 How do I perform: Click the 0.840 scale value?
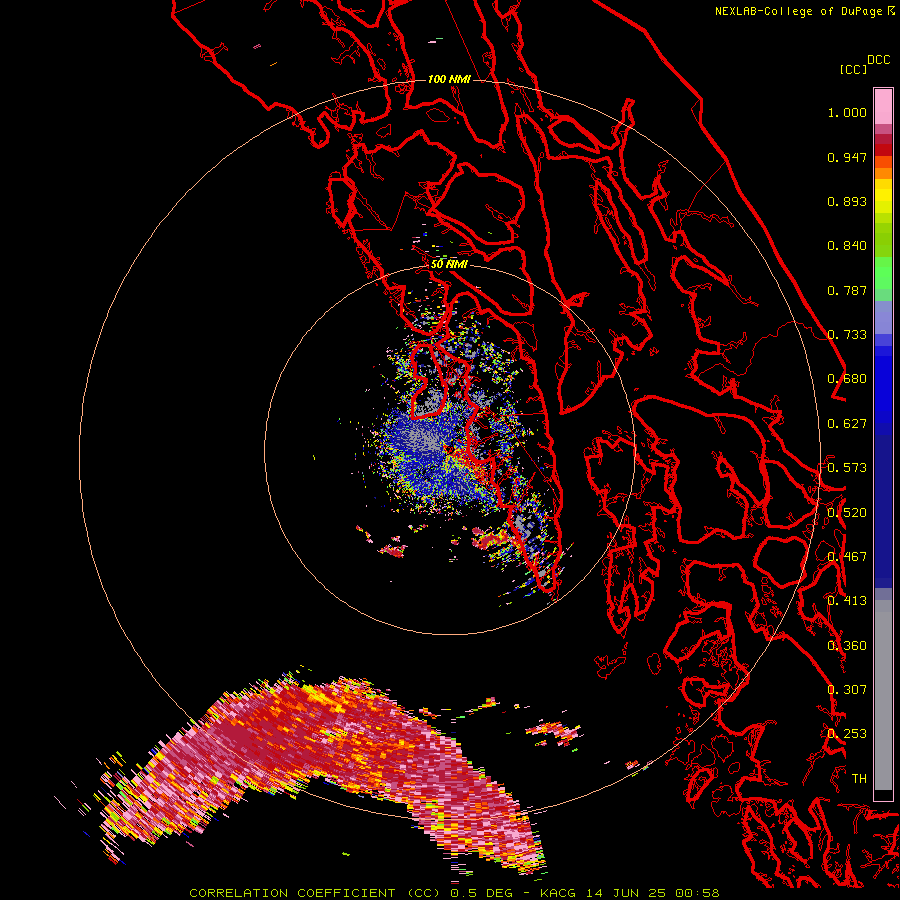coord(847,246)
